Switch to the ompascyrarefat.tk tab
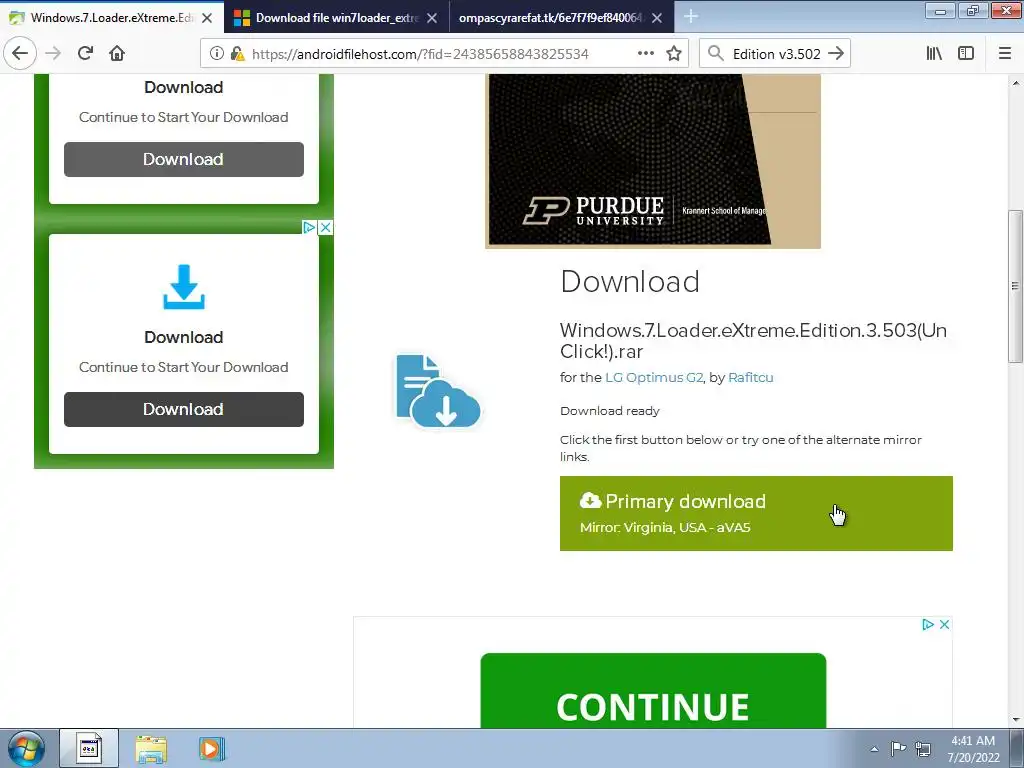 click(562, 18)
